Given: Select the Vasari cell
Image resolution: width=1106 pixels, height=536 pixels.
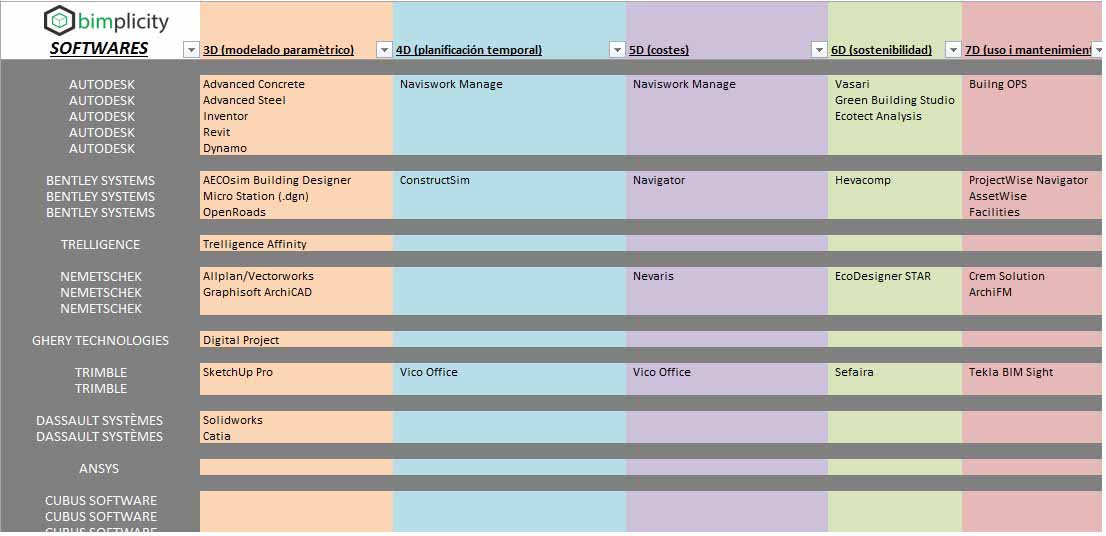Looking at the screenshot, I should point(852,84).
